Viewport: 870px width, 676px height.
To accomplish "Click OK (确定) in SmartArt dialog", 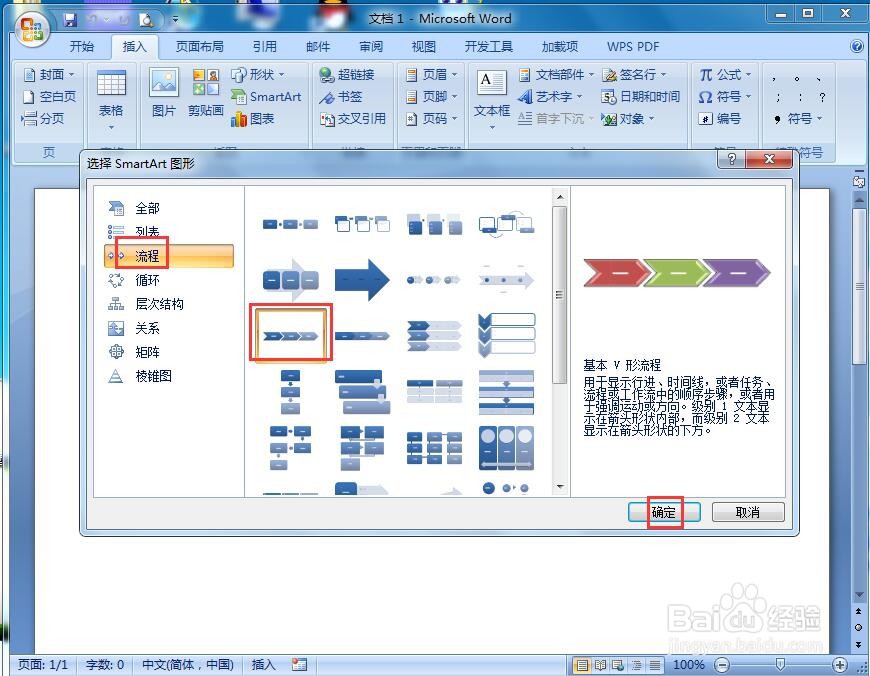I will tap(664, 512).
